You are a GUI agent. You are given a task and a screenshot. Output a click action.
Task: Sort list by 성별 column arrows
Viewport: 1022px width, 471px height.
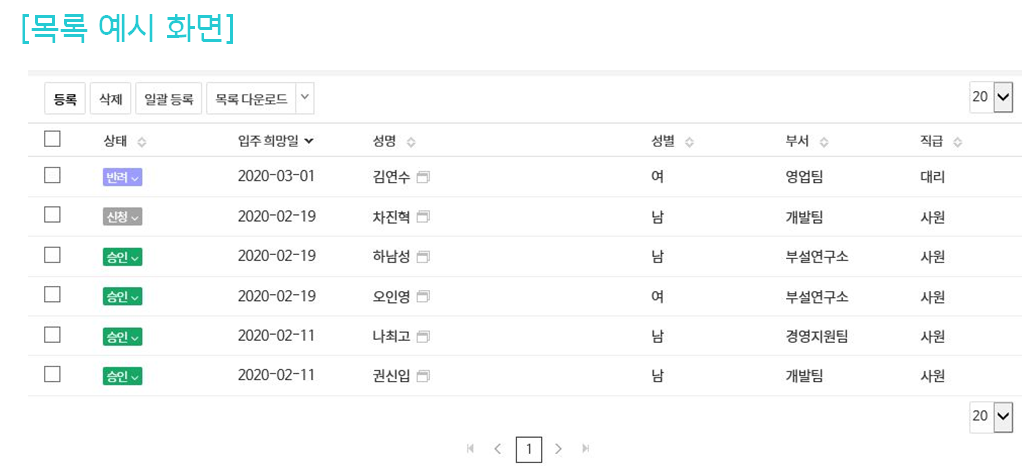tap(689, 142)
